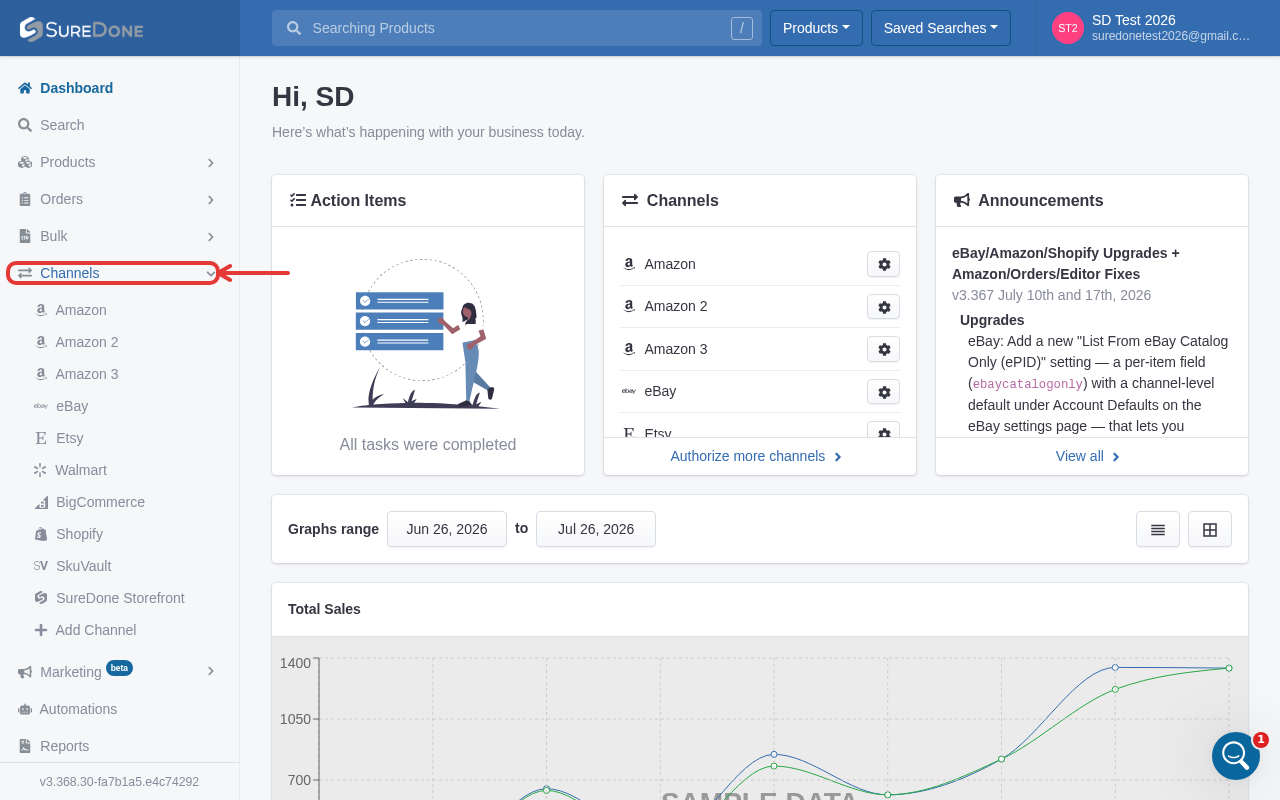Click the Walmart spark icon in sidebar
The width and height of the screenshot is (1280, 800).
[41, 470]
